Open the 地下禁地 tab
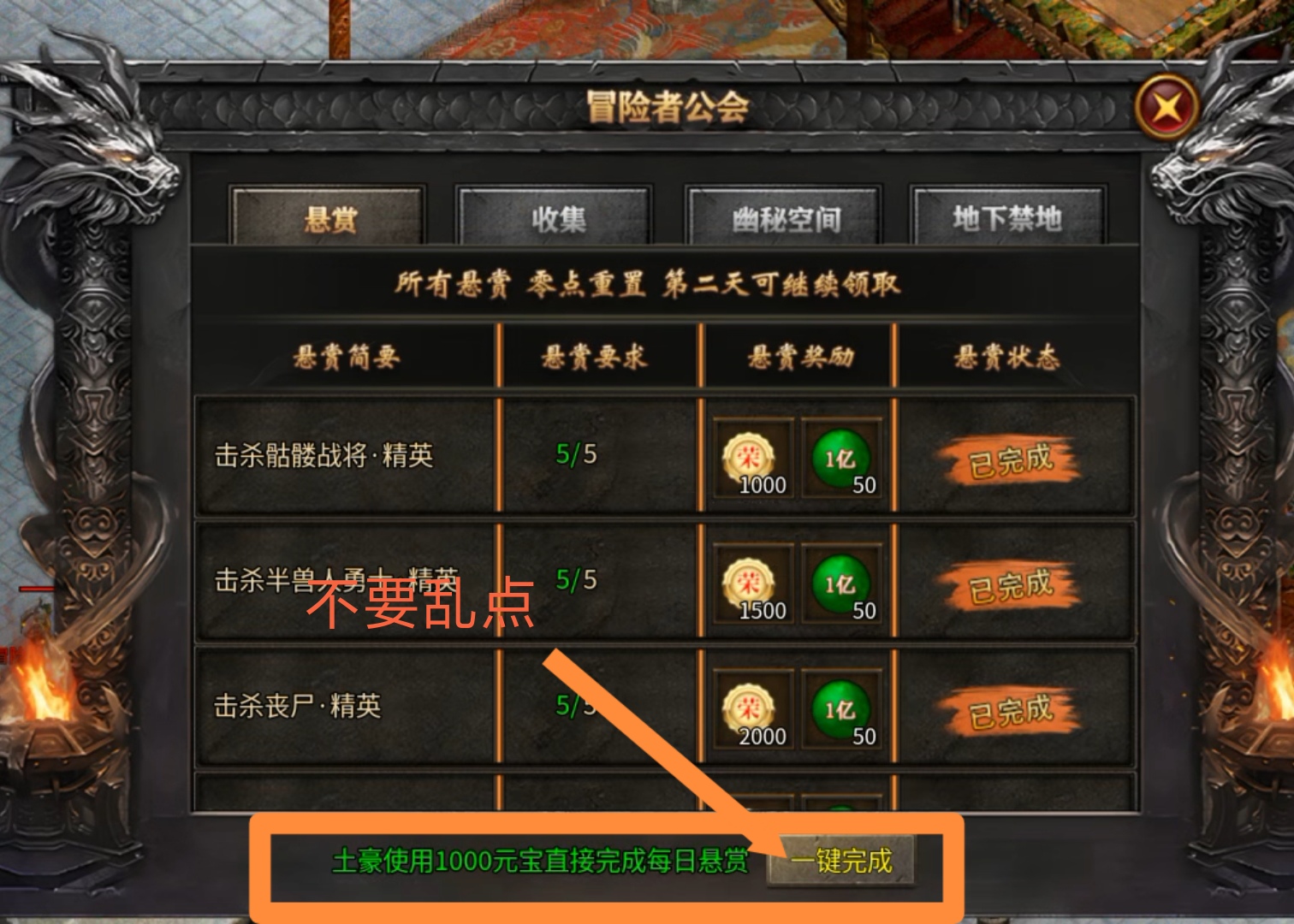Image resolution: width=1294 pixels, height=924 pixels. point(1008,218)
